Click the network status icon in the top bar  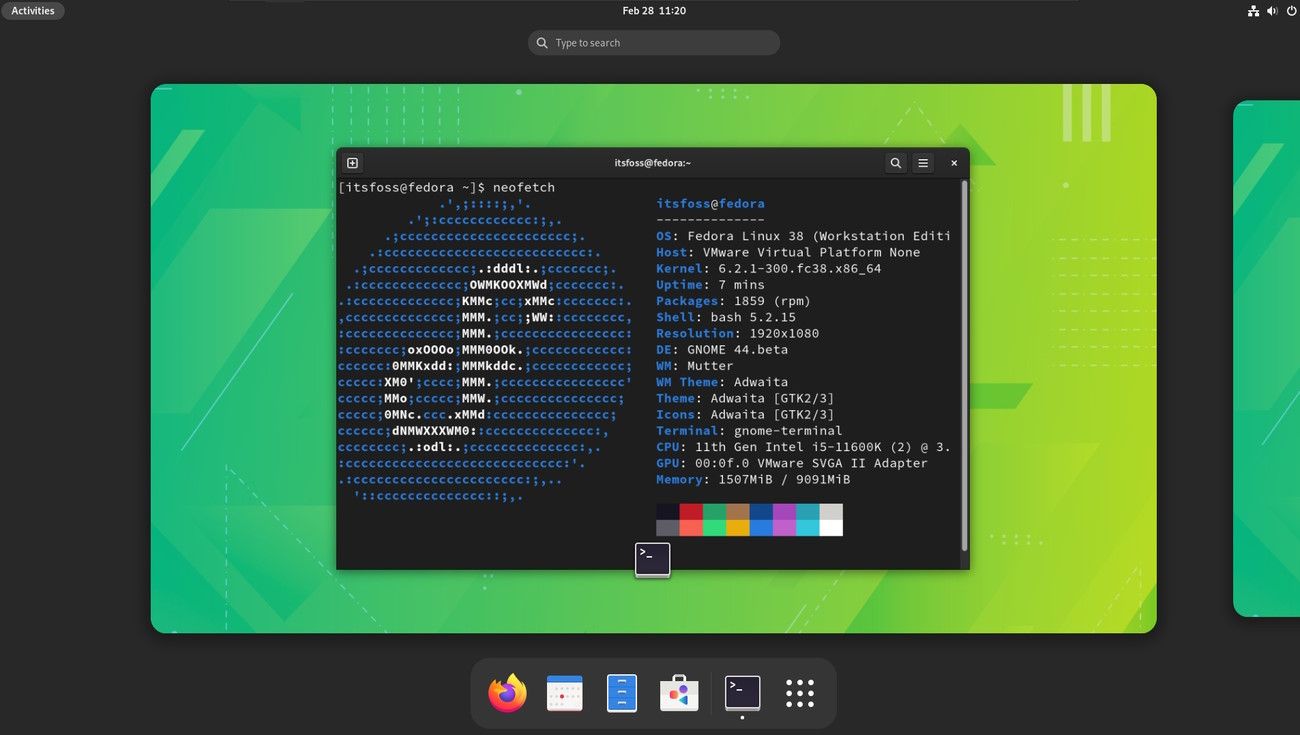(x=1253, y=11)
